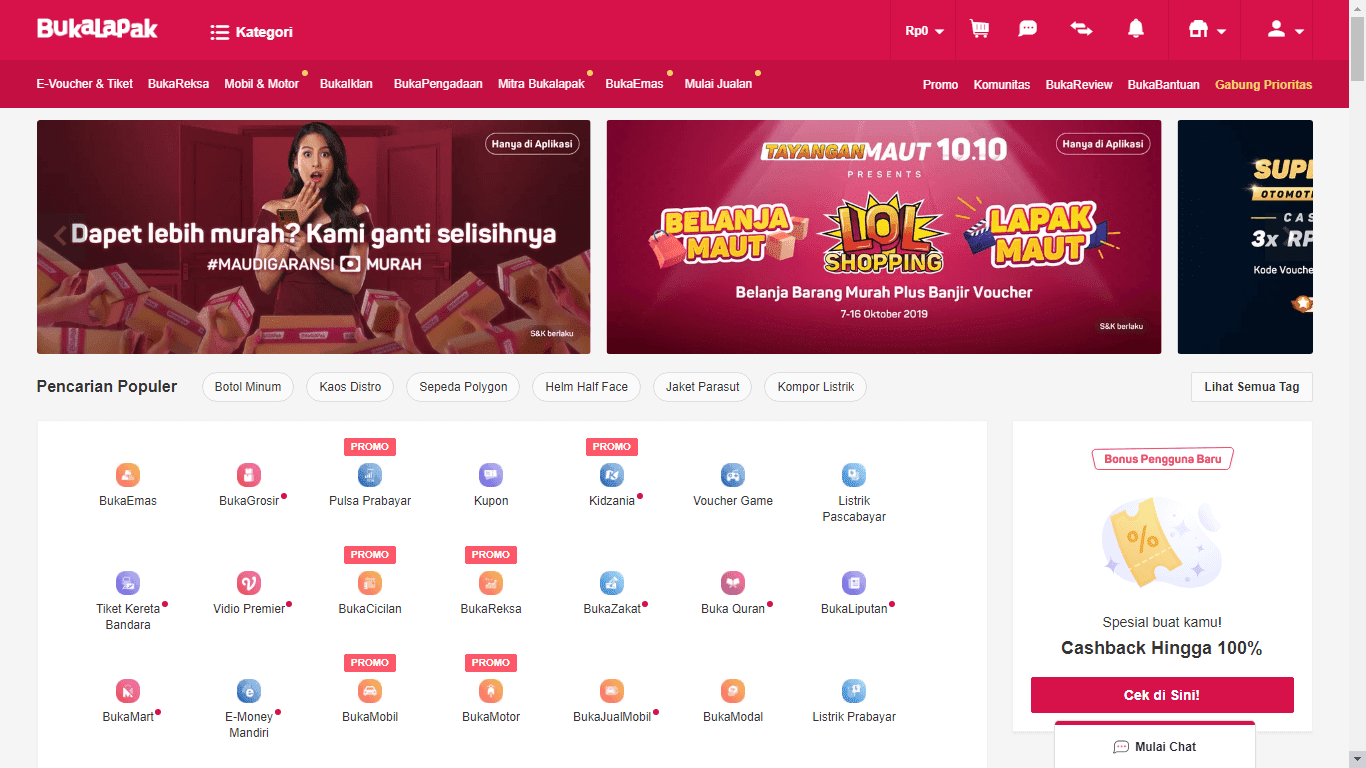Follow the Gabung Prioritas link
The image size is (1366, 768).
tap(1264, 85)
